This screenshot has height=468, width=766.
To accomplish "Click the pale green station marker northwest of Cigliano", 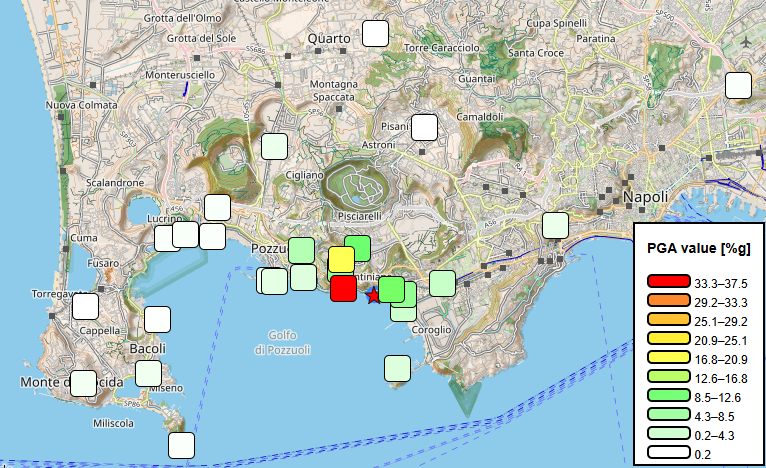I will (x=275, y=146).
